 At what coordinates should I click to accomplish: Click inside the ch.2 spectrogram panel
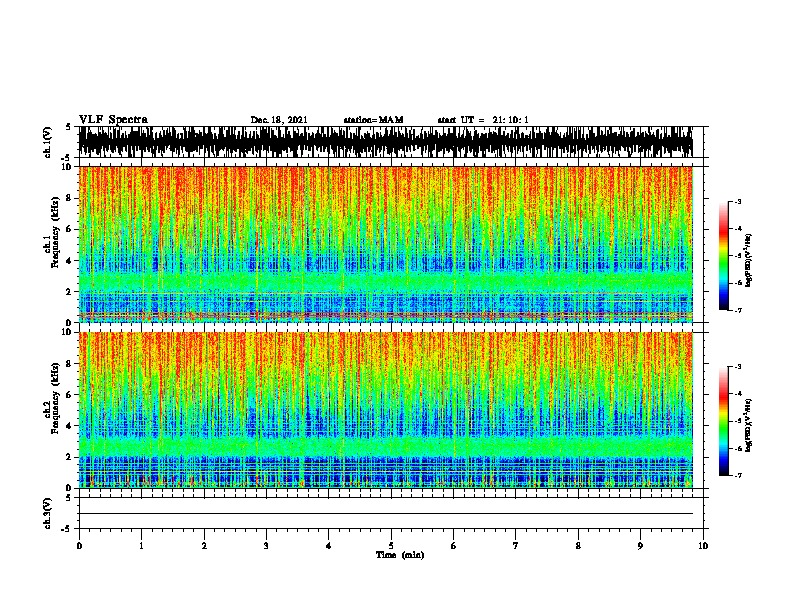(x=386, y=410)
